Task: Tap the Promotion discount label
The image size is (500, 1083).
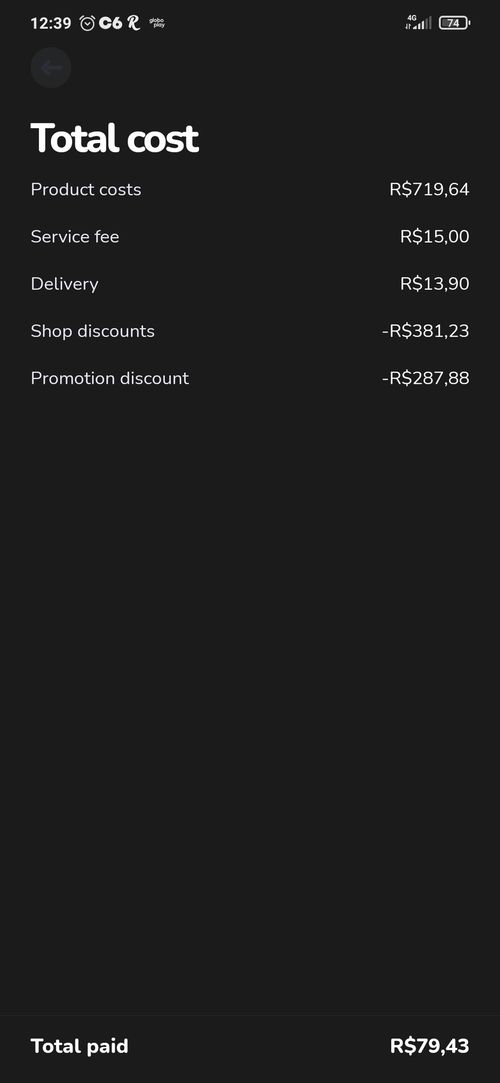Action: [109, 378]
